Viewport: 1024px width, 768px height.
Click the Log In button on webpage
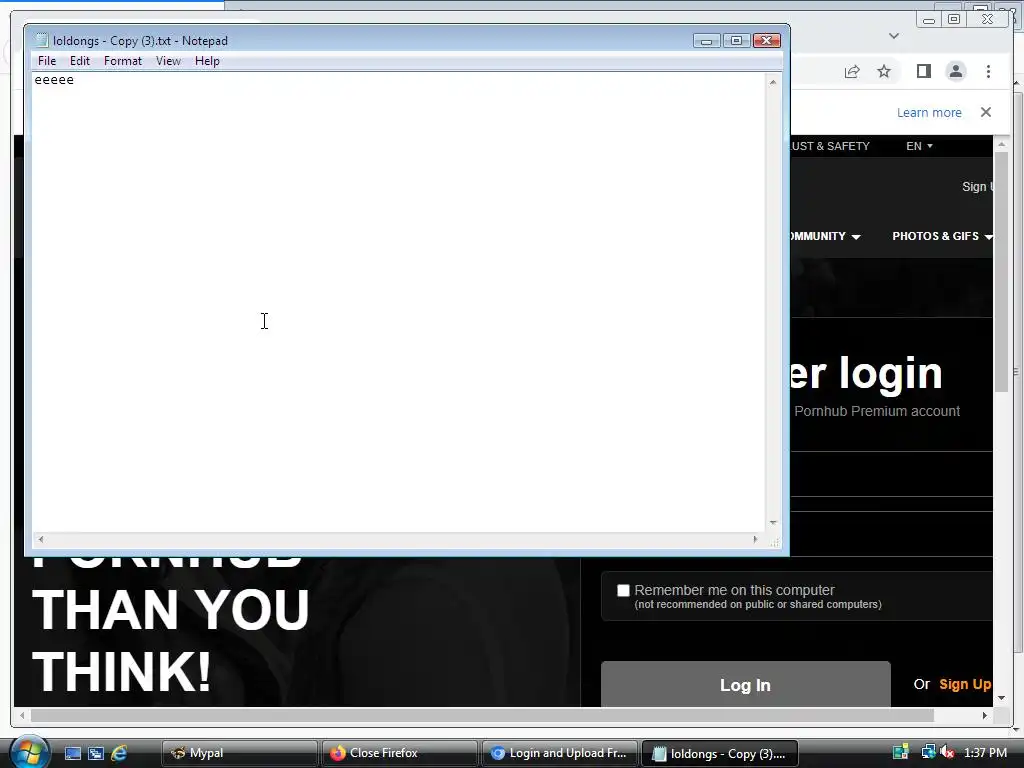pyautogui.click(x=745, y=684)
